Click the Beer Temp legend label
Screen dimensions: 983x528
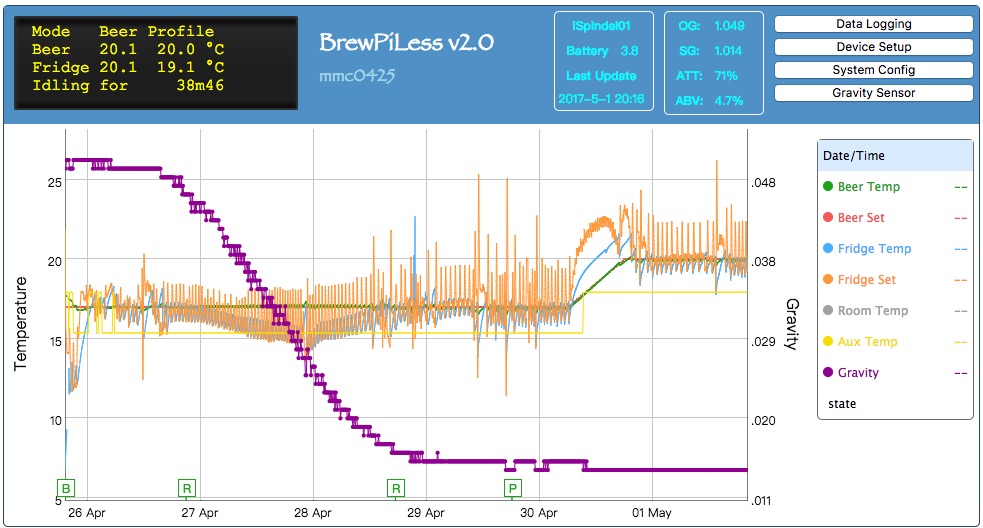tap(868, 186)
